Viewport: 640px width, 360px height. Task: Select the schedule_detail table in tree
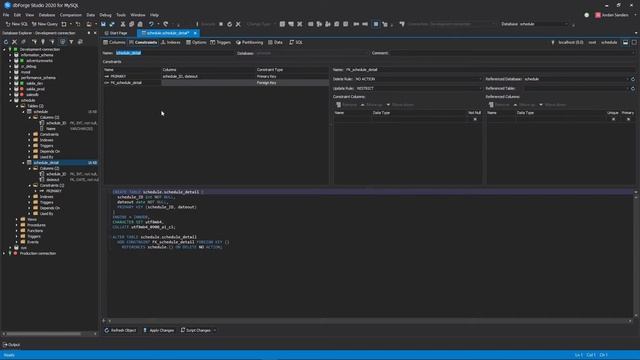[x=46, y=163]
